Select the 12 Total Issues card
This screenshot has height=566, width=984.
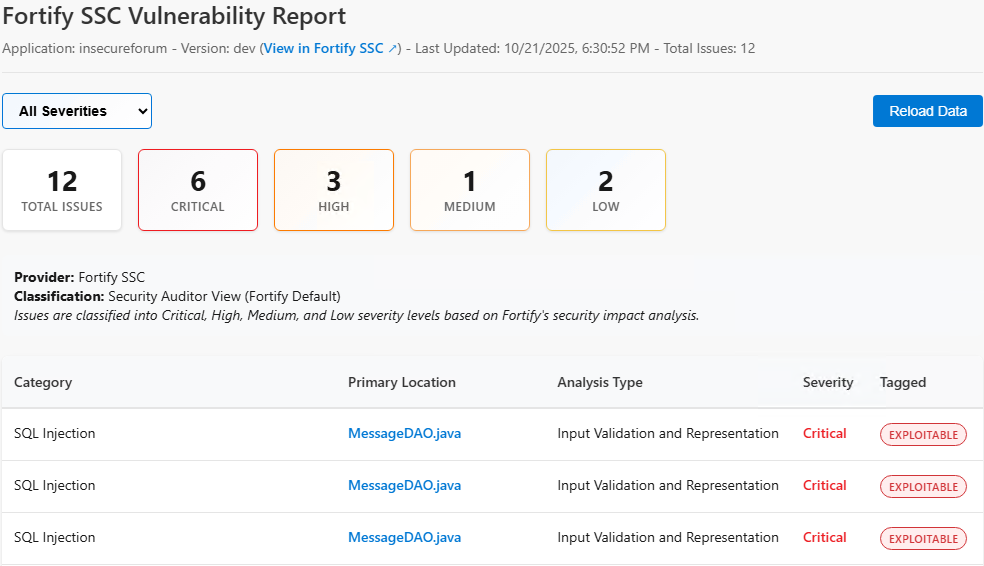[62, 190]
